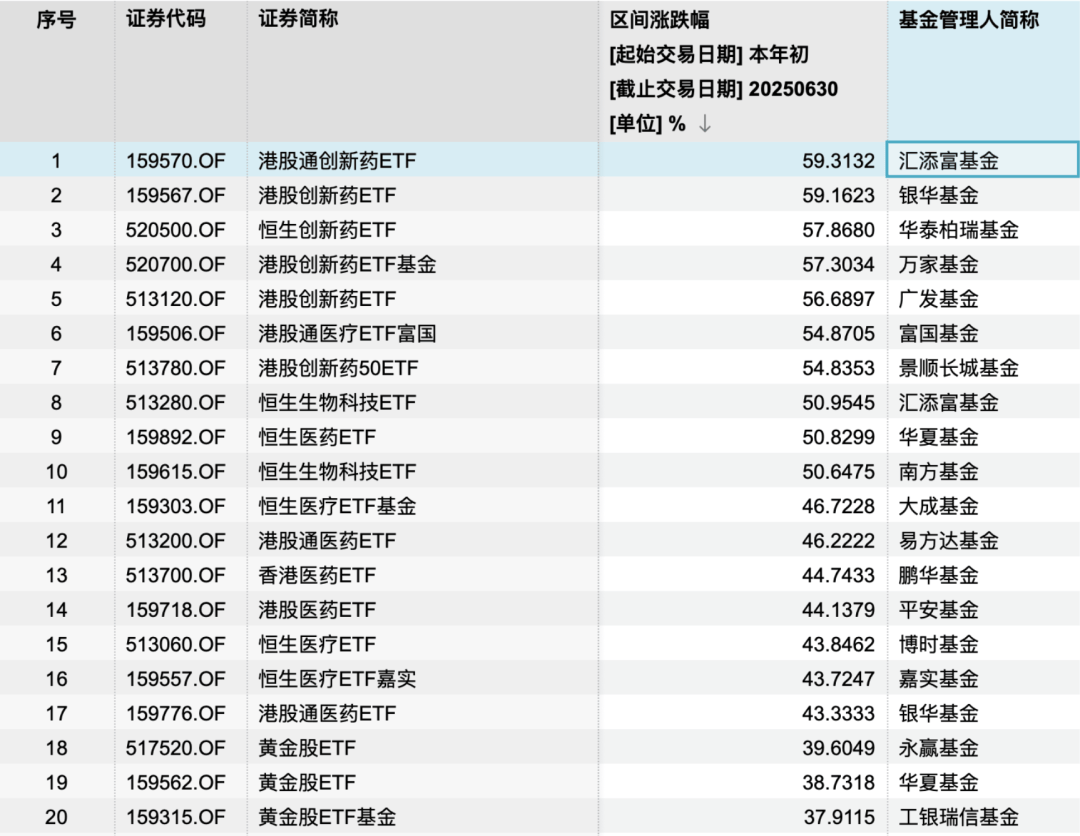Click manager cell 平安基金
Image resolution: width=1080 pixels, height=836 pixels.
(x=939, y=610)
